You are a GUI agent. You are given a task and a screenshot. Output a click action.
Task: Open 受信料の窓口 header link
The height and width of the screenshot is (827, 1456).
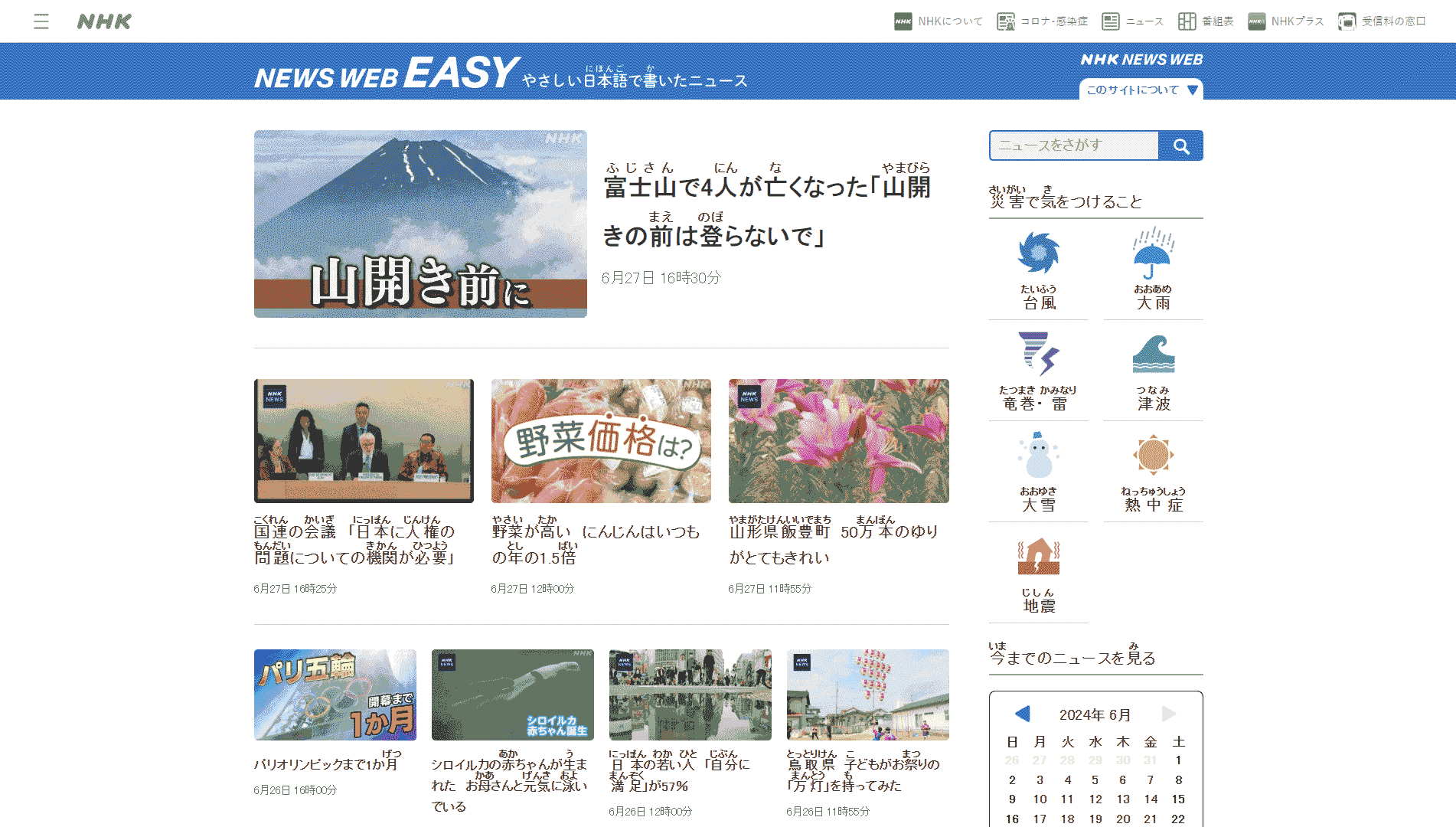coord(1382,21)
